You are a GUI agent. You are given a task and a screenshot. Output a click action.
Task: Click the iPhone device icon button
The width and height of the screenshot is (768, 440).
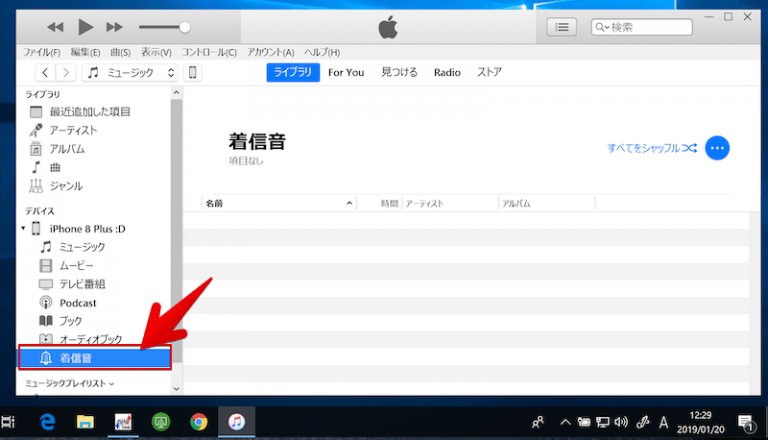tap(192, 73)
